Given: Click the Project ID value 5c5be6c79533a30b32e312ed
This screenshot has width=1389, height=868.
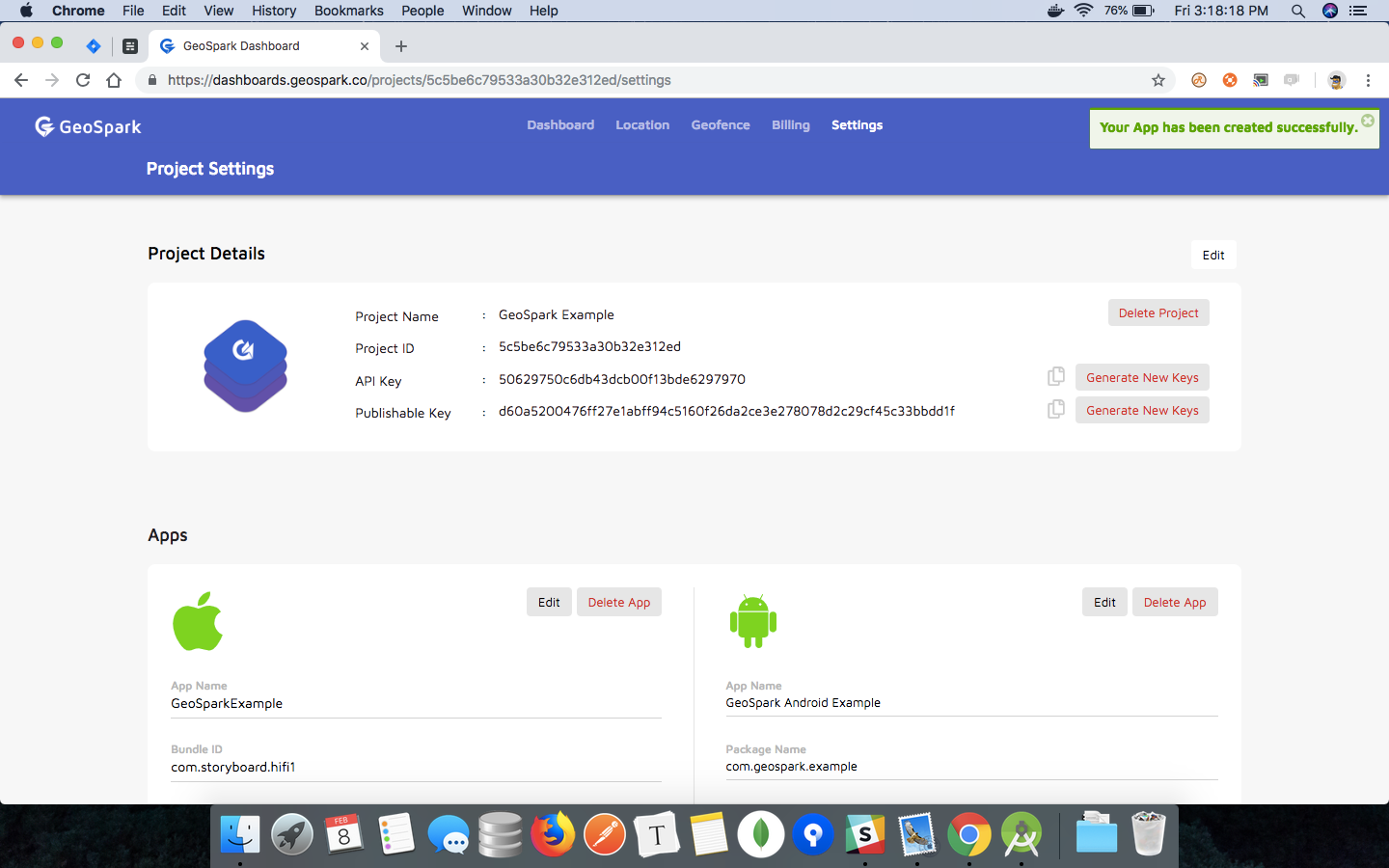Looking at the screenshot, I should point(589,346).
